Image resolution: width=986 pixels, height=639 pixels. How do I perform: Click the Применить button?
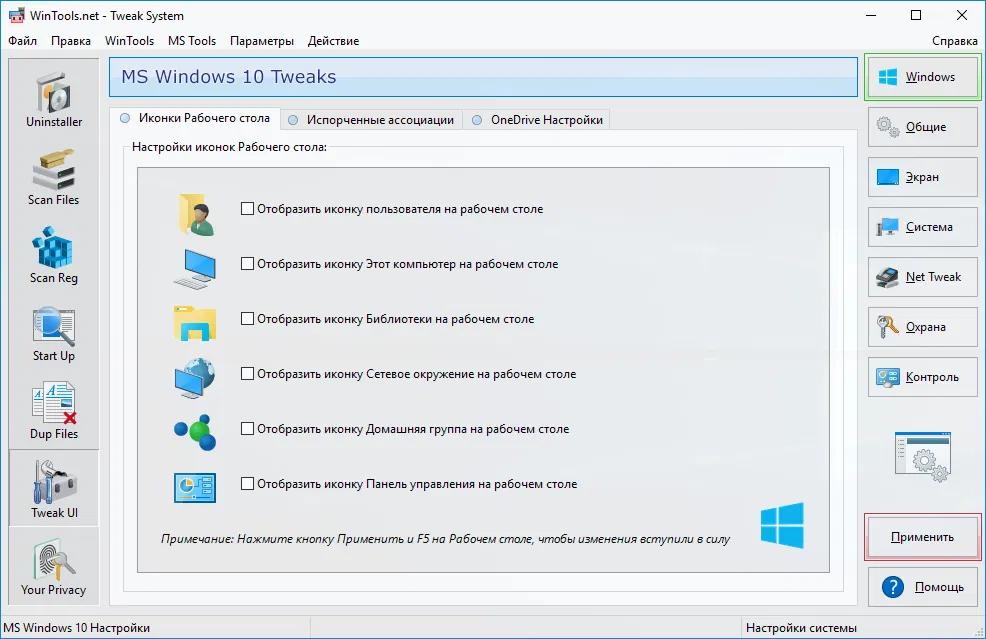(922, 537)
